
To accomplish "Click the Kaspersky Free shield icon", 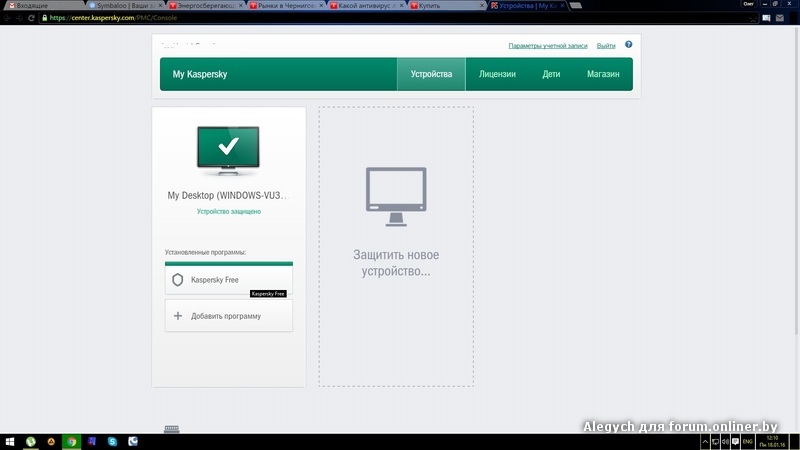I will tap(178, 280).
